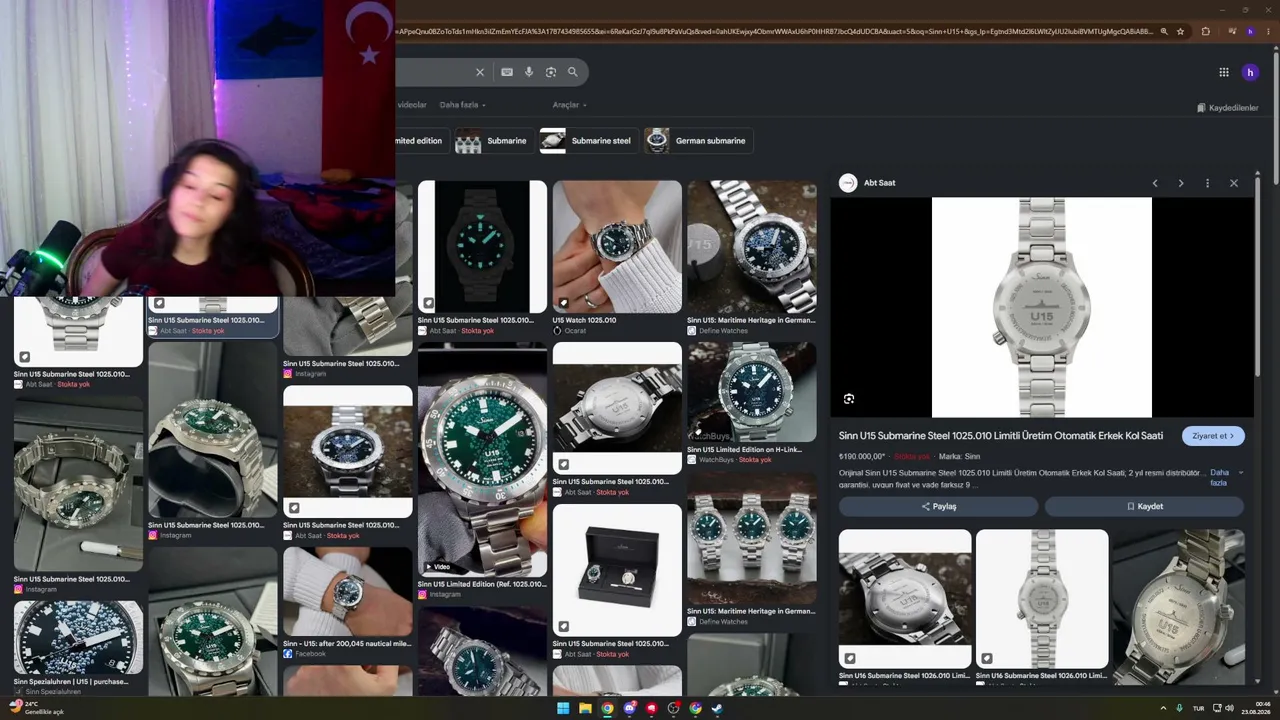Open the boxed watch set result thumbnail
1280x720 pixels.
(x=617, y=570)
